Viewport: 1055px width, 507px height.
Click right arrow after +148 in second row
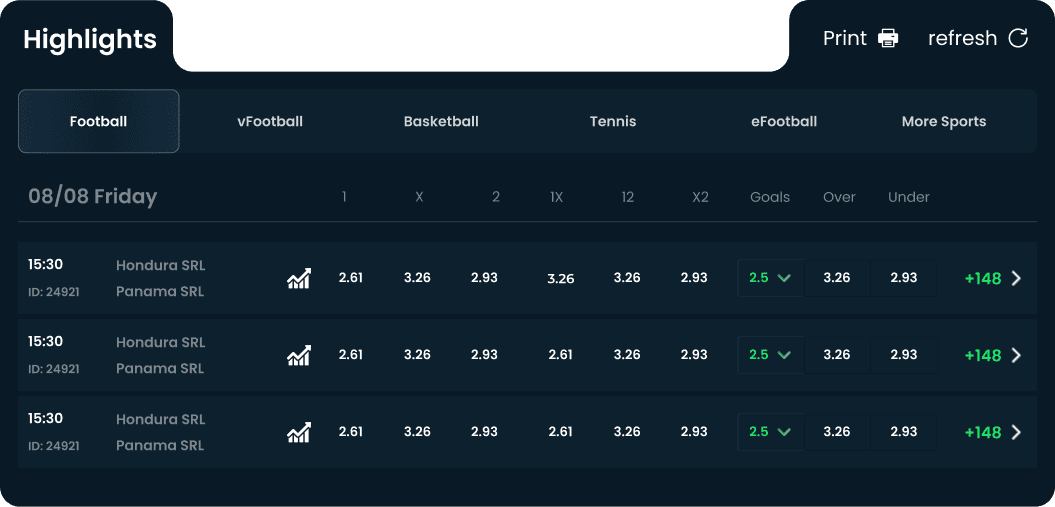pyautogui.click(x=1016, y=355)
